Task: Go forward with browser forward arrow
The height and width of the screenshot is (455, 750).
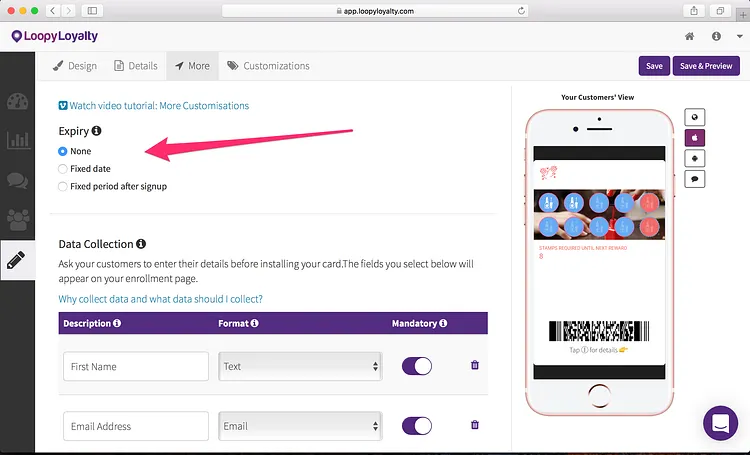Action: coord(68,11)
